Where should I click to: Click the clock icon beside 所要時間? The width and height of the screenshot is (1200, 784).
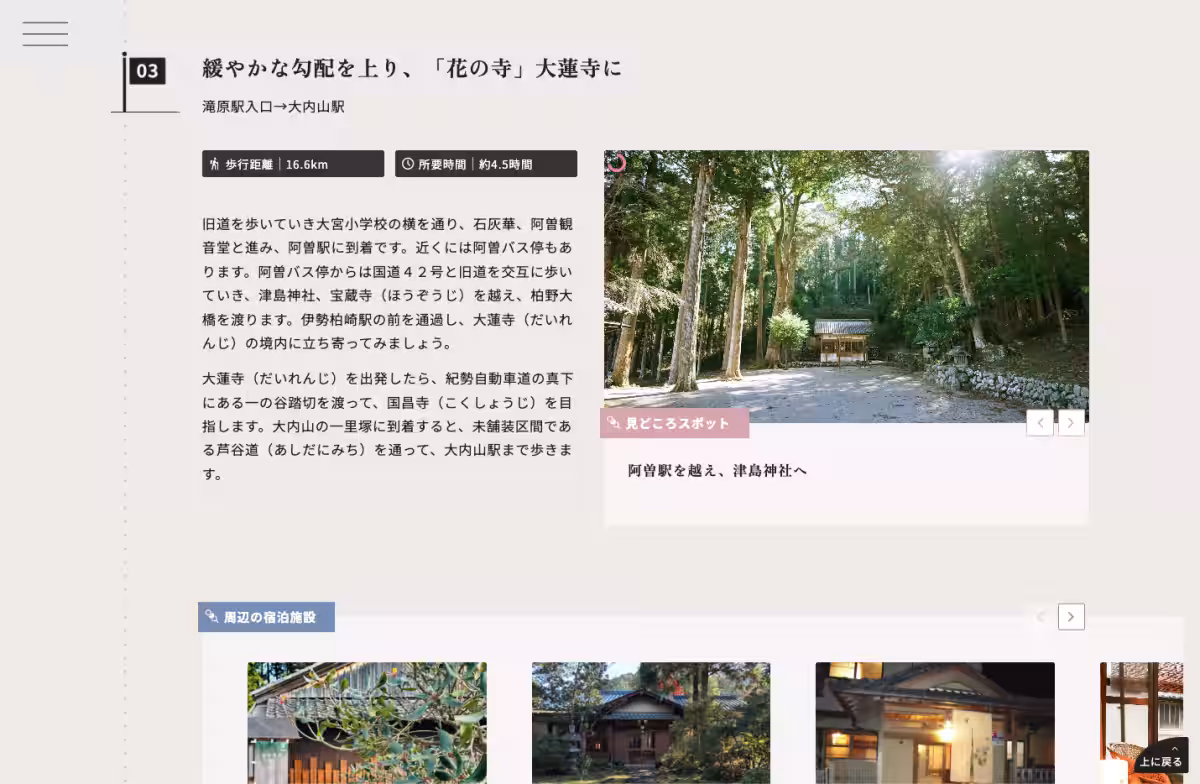tap(407, 164)
